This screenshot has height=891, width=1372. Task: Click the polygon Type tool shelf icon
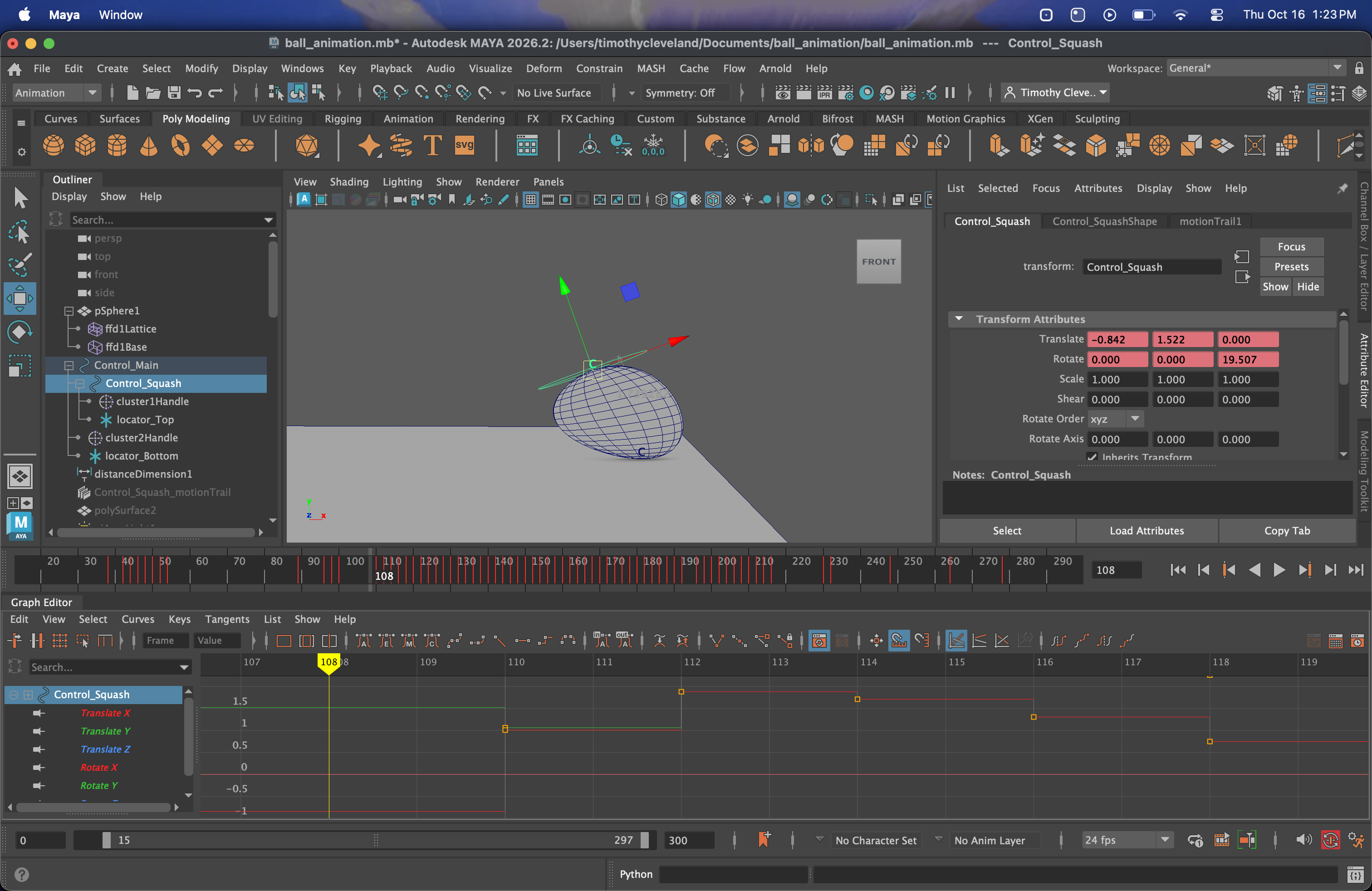point(432,145)
